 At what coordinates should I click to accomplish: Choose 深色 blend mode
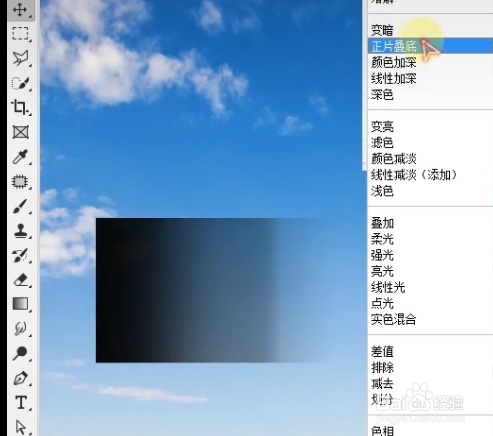click(x=382, y=95)
